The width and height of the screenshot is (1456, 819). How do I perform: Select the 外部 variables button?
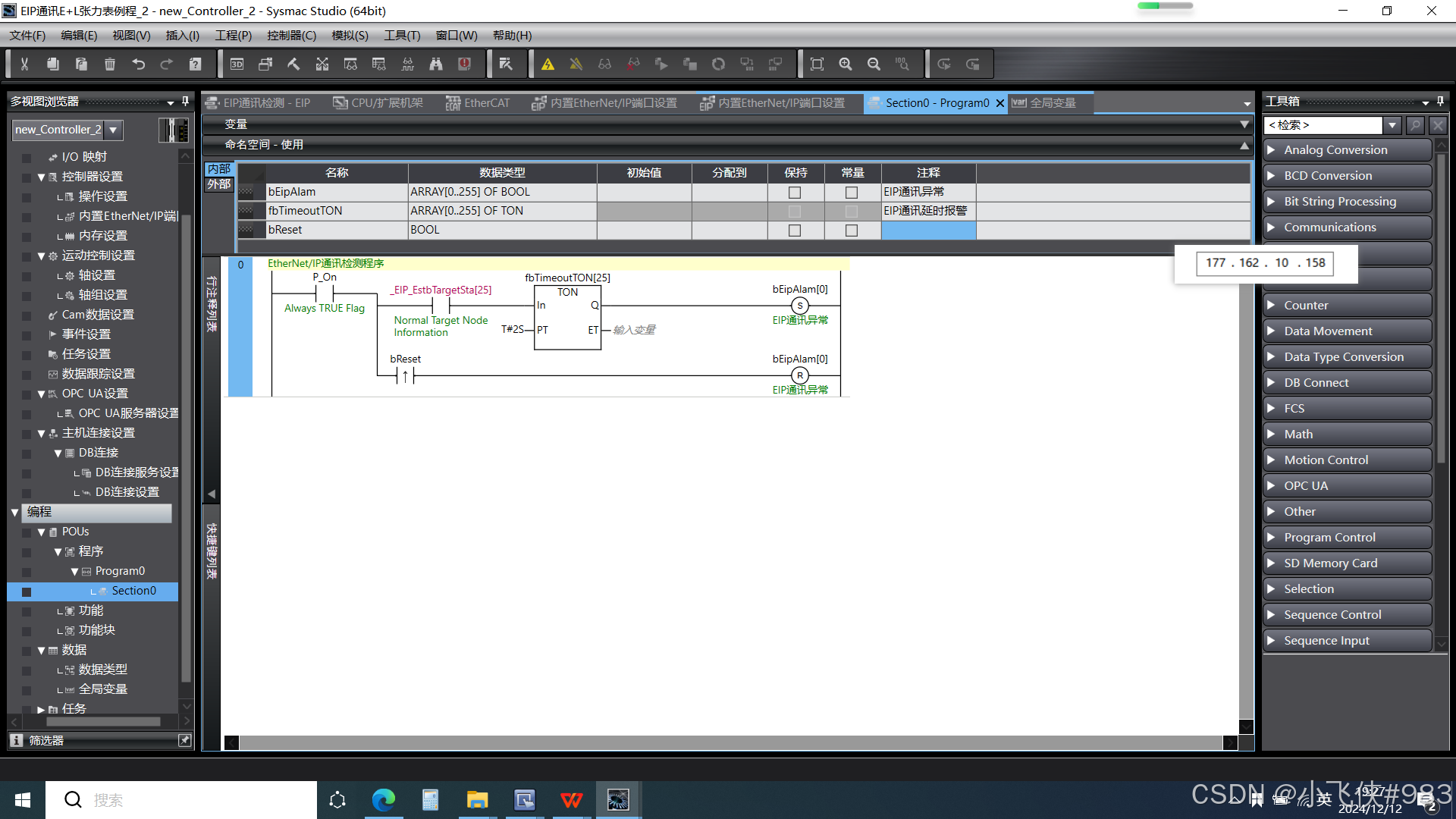tap(219, 184)
